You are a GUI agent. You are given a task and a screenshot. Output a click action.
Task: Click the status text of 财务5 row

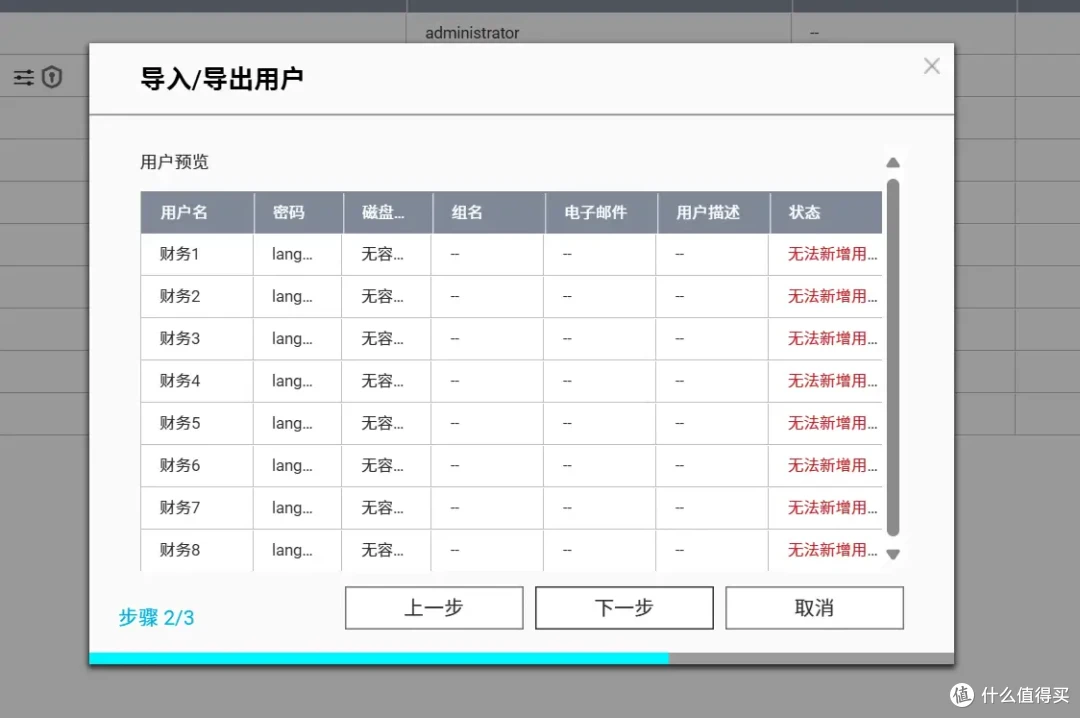(833, 423)
